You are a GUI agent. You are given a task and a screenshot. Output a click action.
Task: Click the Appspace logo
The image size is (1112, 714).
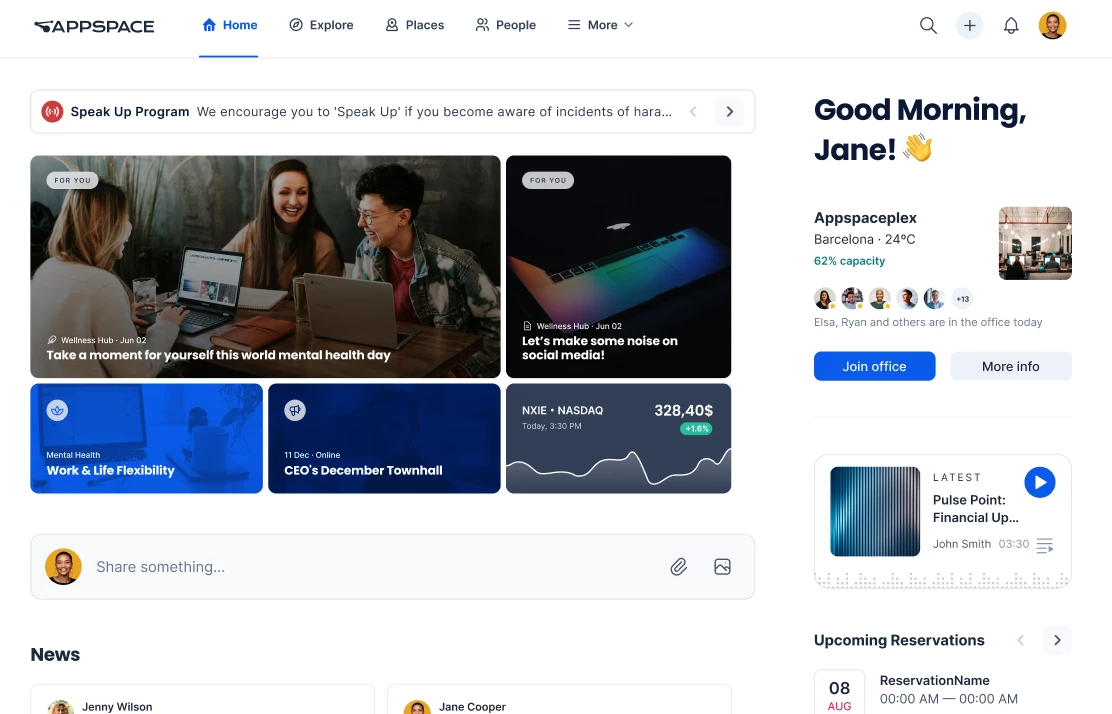pos(94,26)
